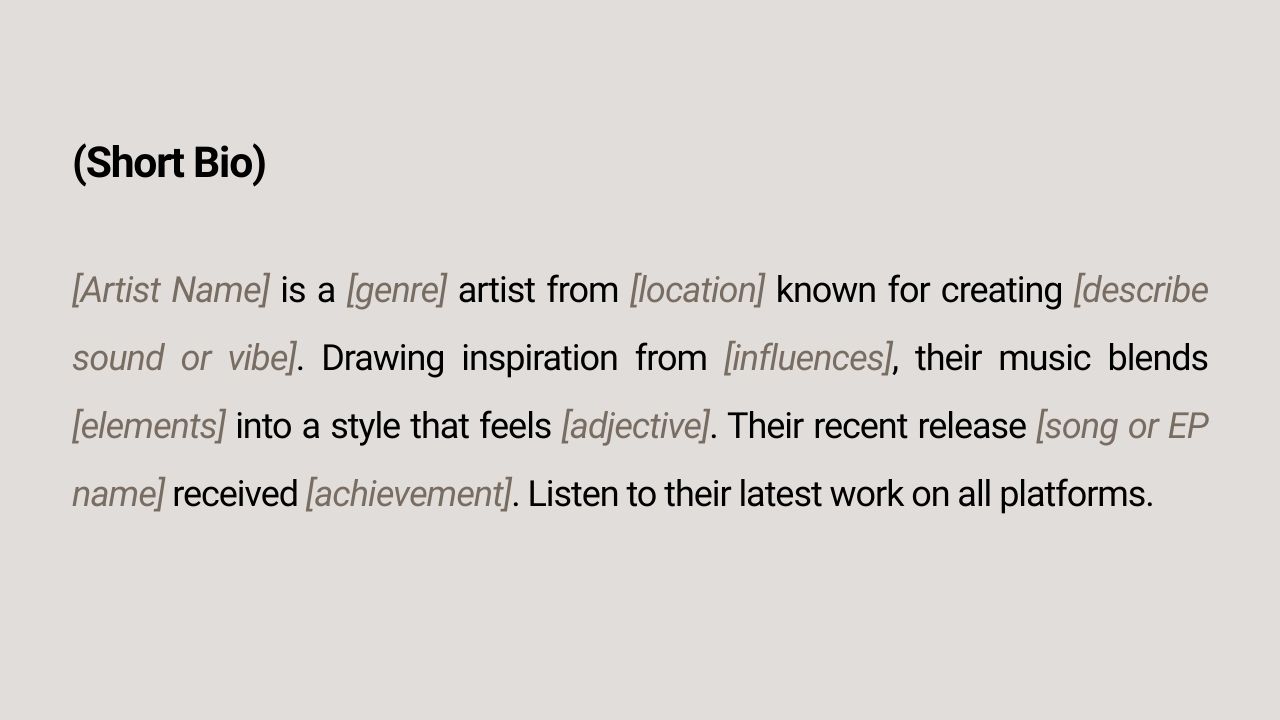The height and width of the screenshot is (720, 1280).
Task: Click the name] placeholder on last line
Action: [x=118, y=494]
